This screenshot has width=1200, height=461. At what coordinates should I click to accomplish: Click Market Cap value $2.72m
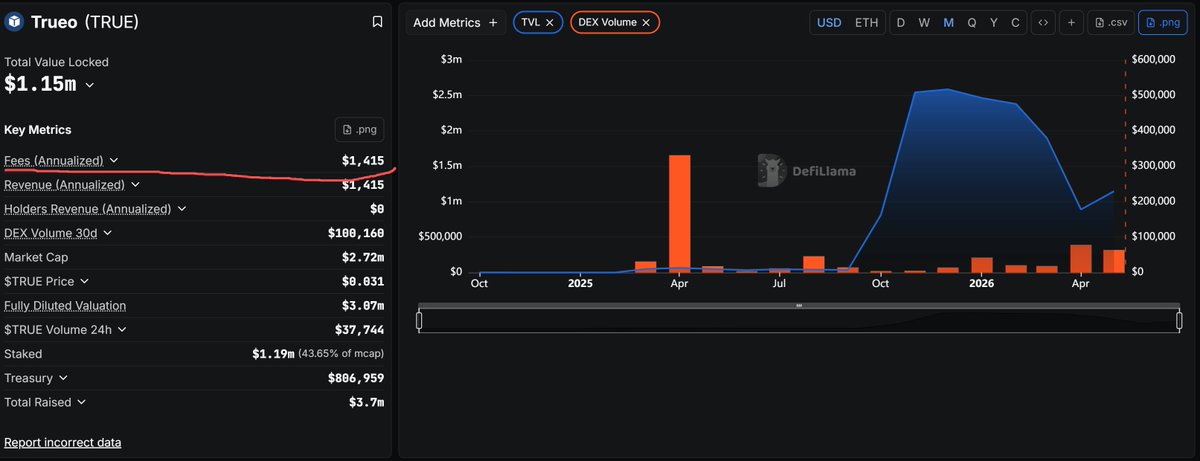tap(363, 258)
